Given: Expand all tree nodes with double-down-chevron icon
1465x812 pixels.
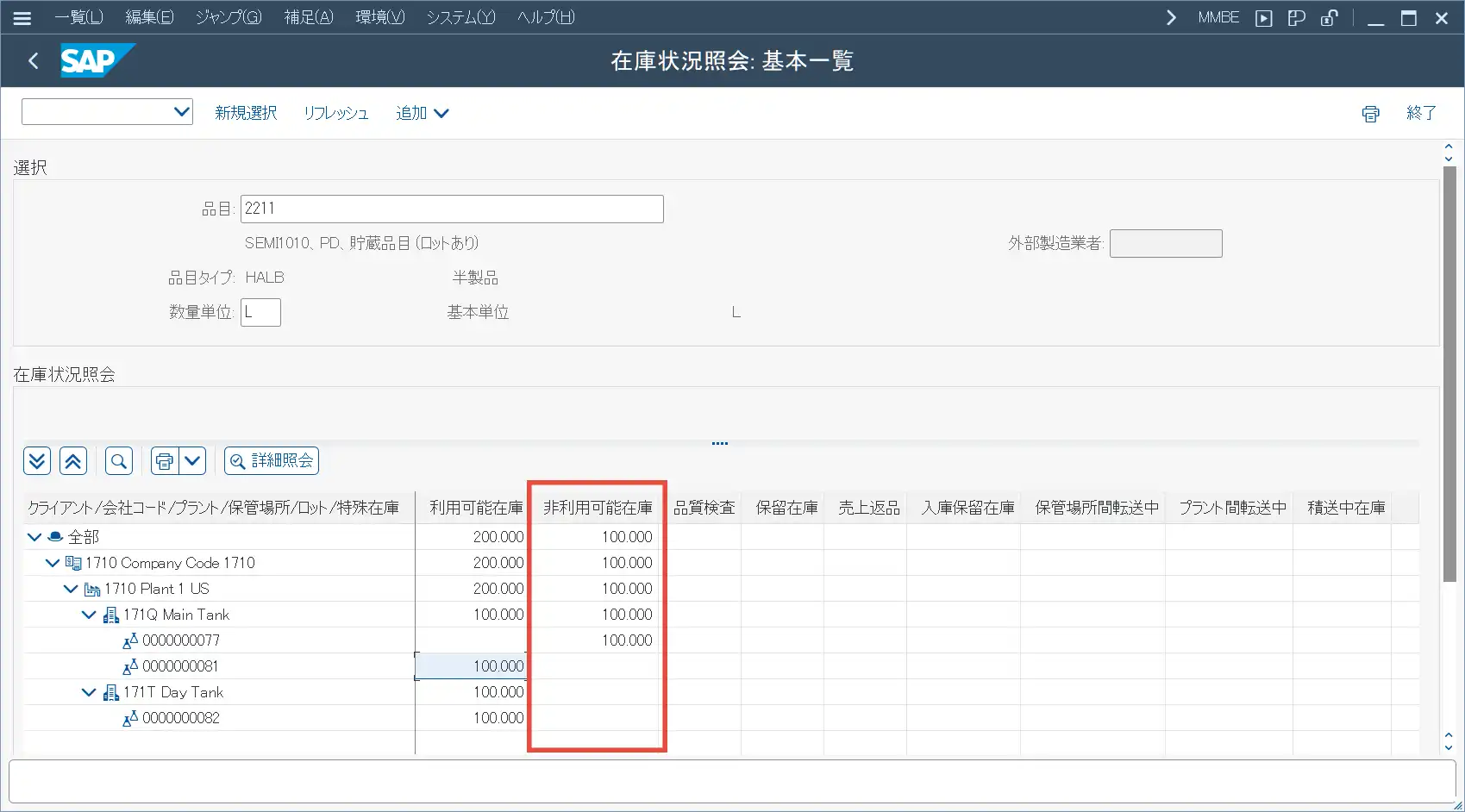Looking at the screenshot, I should tap(36, 460).
